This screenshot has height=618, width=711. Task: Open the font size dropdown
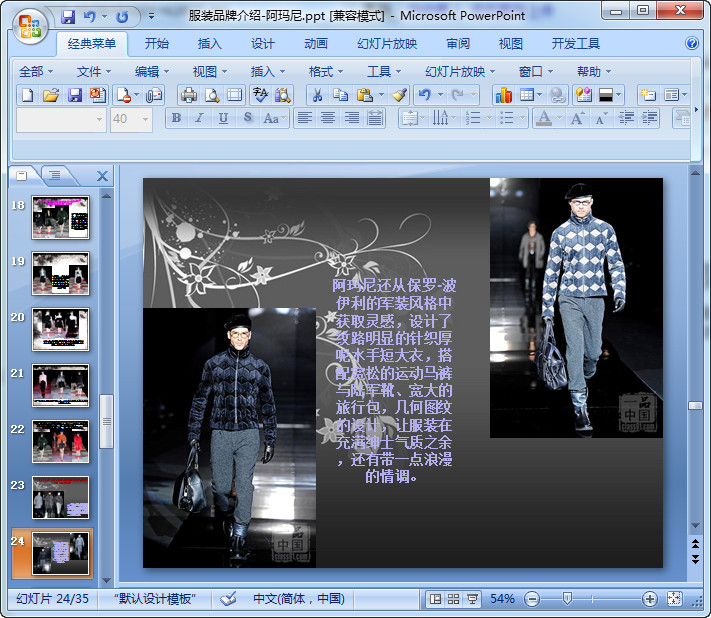[144, 118]
